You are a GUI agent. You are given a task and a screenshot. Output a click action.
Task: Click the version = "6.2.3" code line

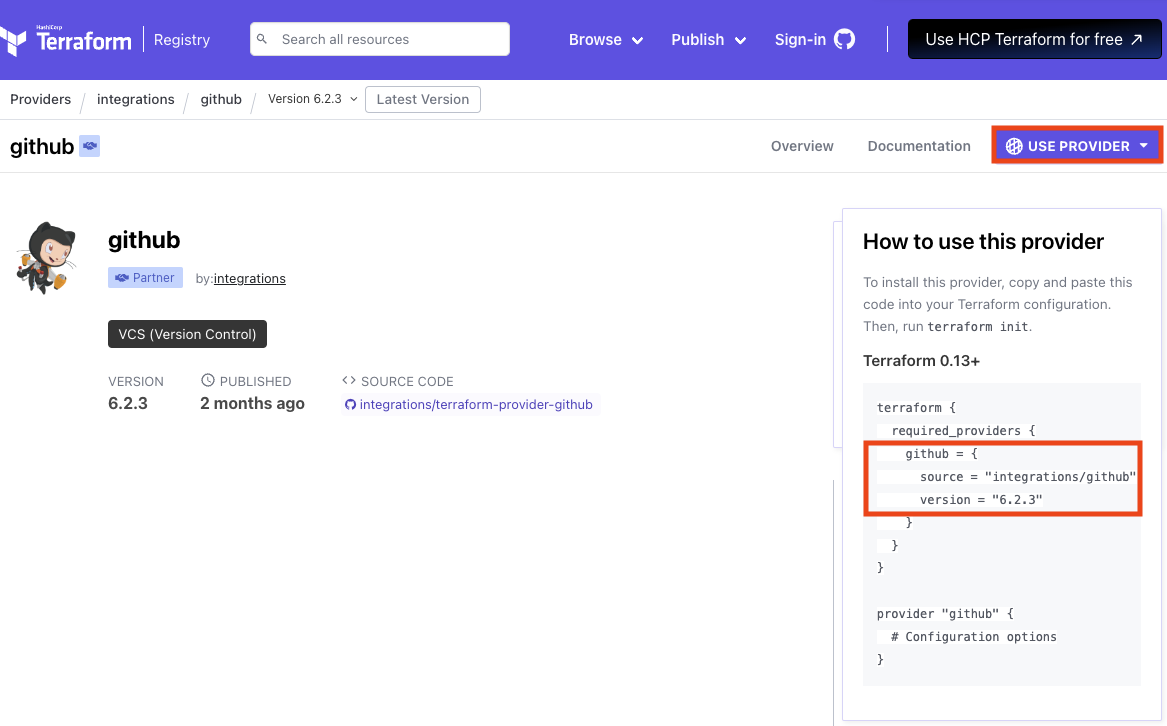click(x=981, y=500)
